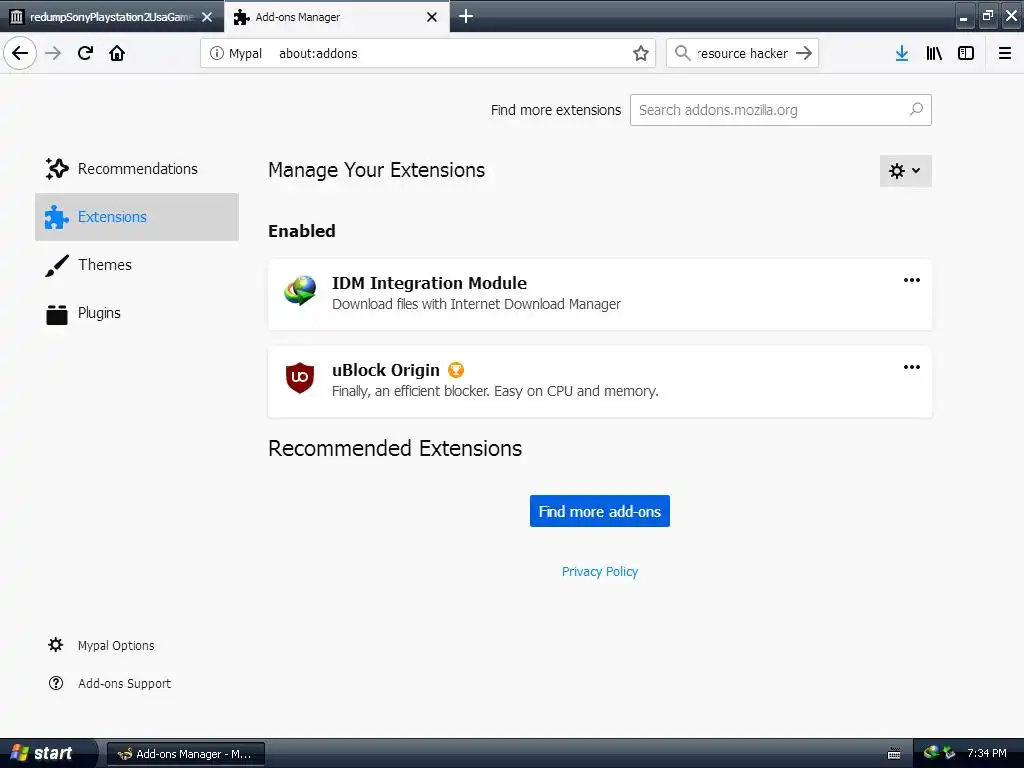Click the Find more add-ons button
The height and width of the screenshot is (768, 1024).
pos(599,511)
